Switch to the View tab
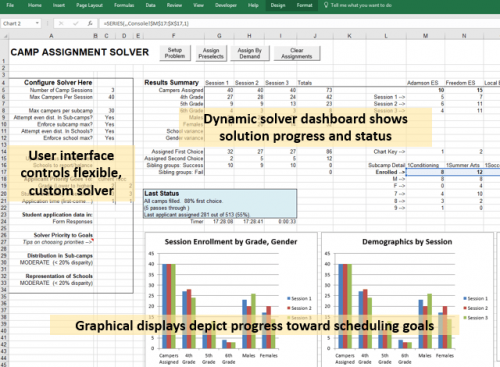This screenshot has height=367, width=500. click(198, 5)
